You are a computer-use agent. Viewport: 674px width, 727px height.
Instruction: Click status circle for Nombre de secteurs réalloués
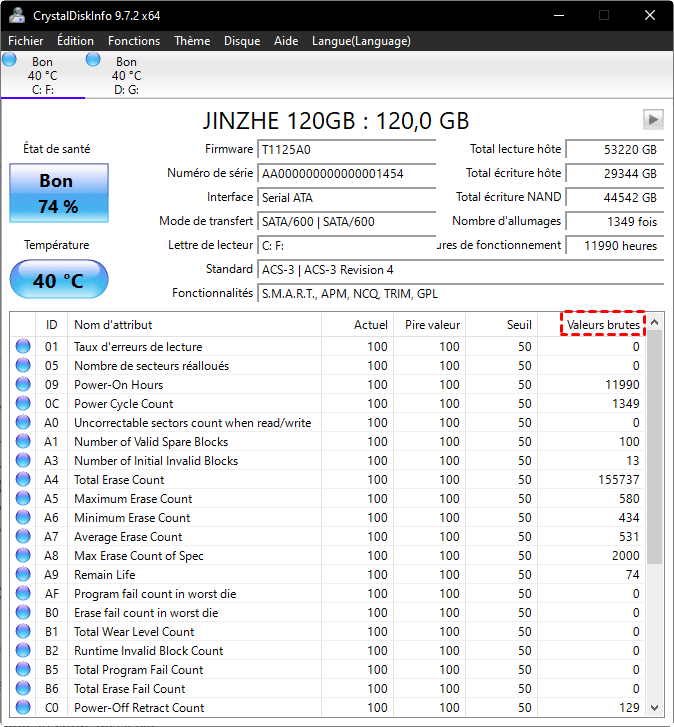[x=23, y=365]
